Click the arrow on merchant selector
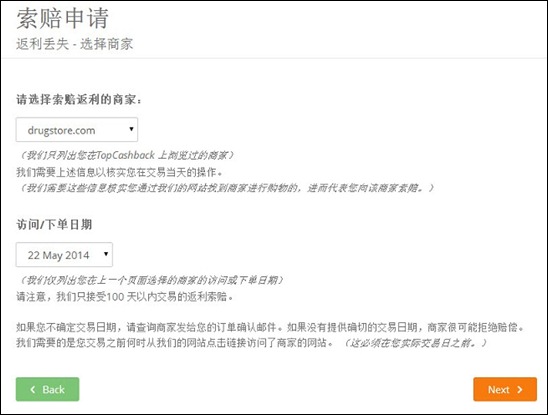This screenshot has height=415, width=548. pyautogui.click(x=131, y=129)
